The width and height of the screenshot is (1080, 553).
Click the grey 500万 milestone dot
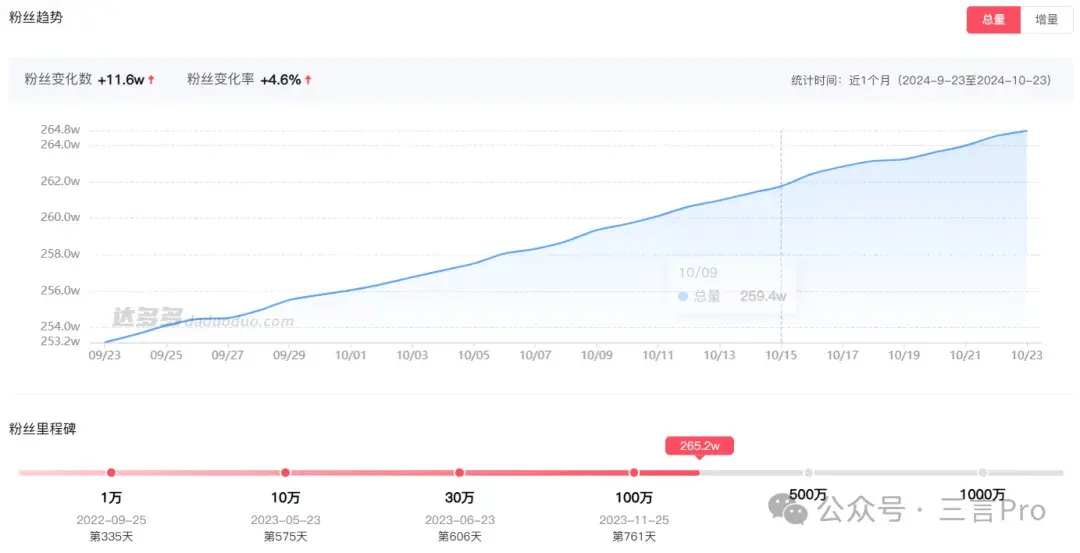coord(808,473)
